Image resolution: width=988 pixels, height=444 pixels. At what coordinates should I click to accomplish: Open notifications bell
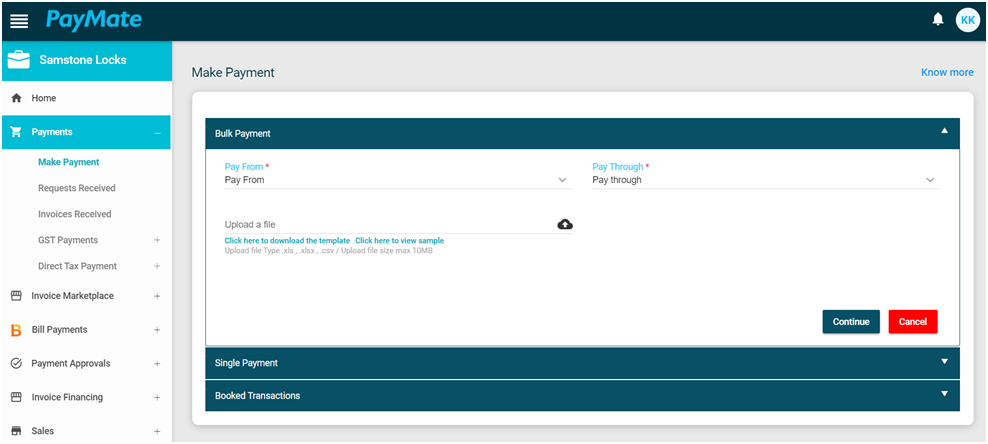(938, 20)
